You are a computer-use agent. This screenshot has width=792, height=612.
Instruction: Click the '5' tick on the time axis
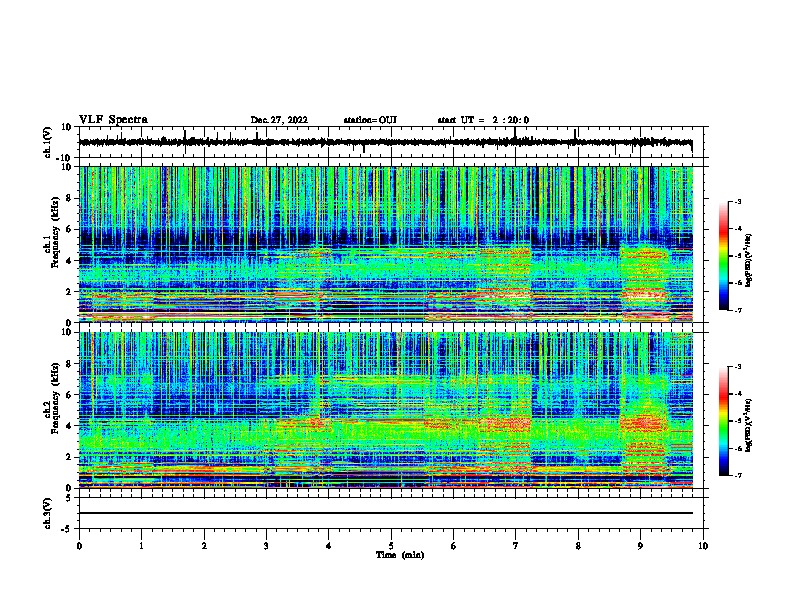(x=391, y=546)
